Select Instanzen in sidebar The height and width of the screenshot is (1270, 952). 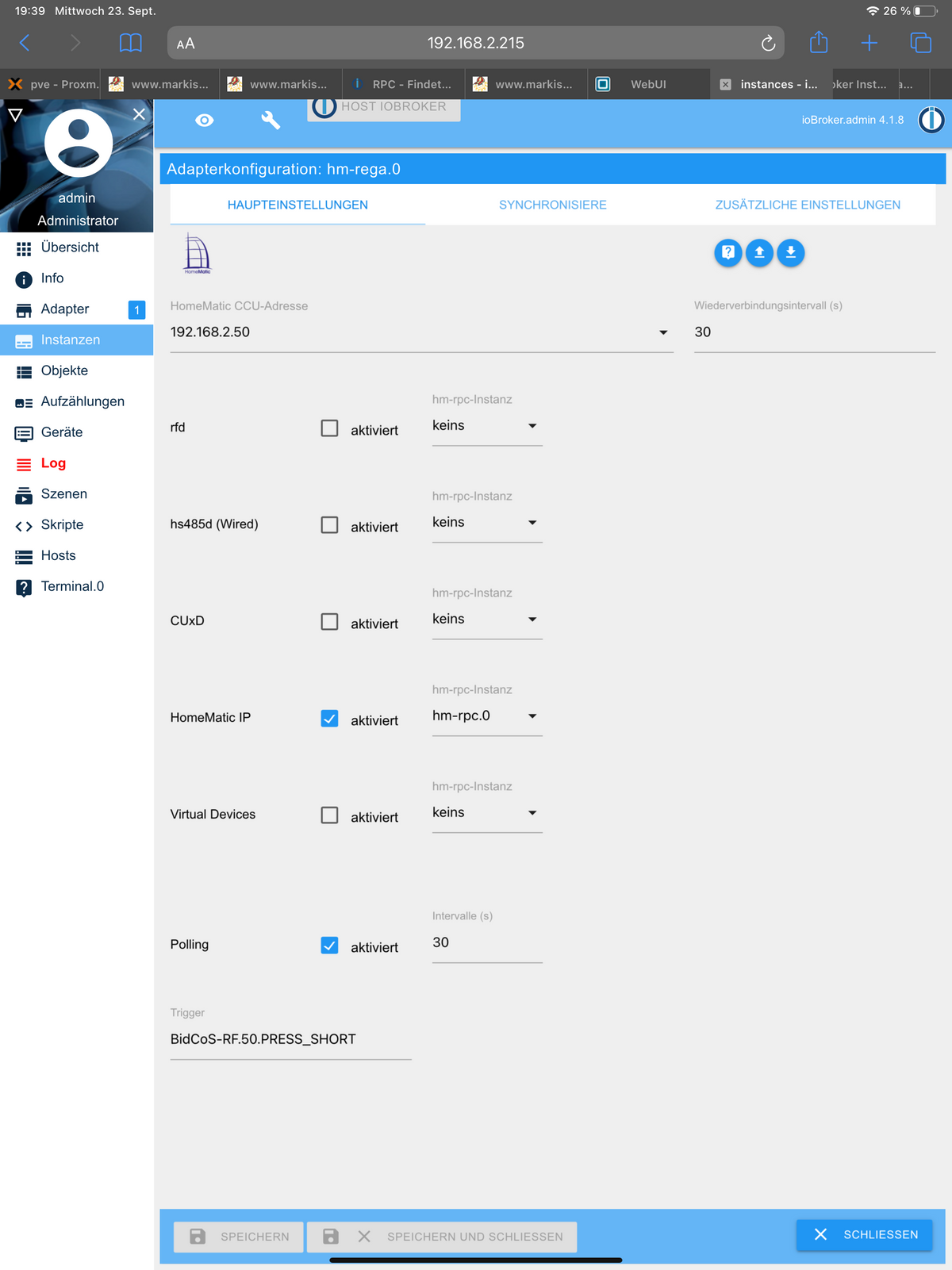pos(77,340)
